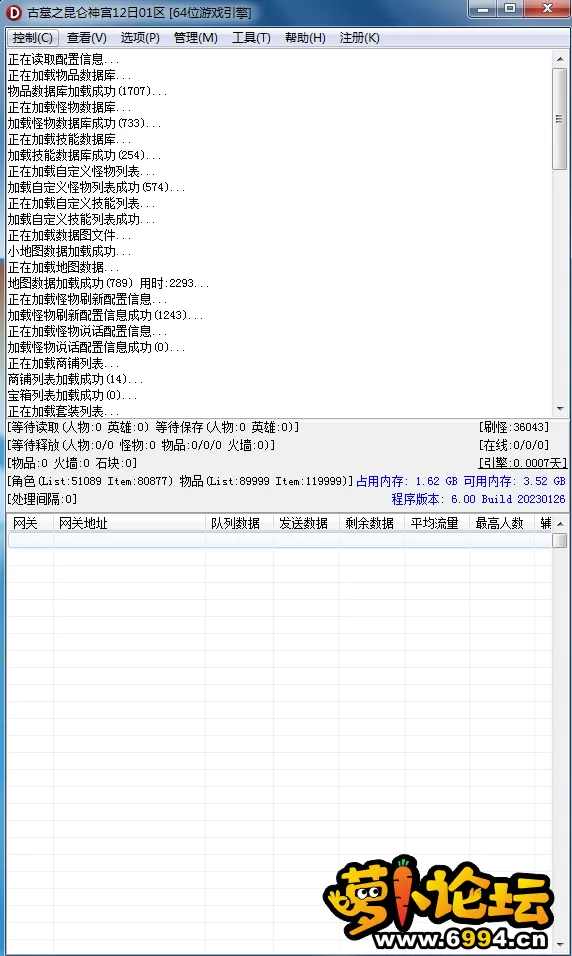
Task: Sort by the 队列数据 column header
Action: click(240, 523)
